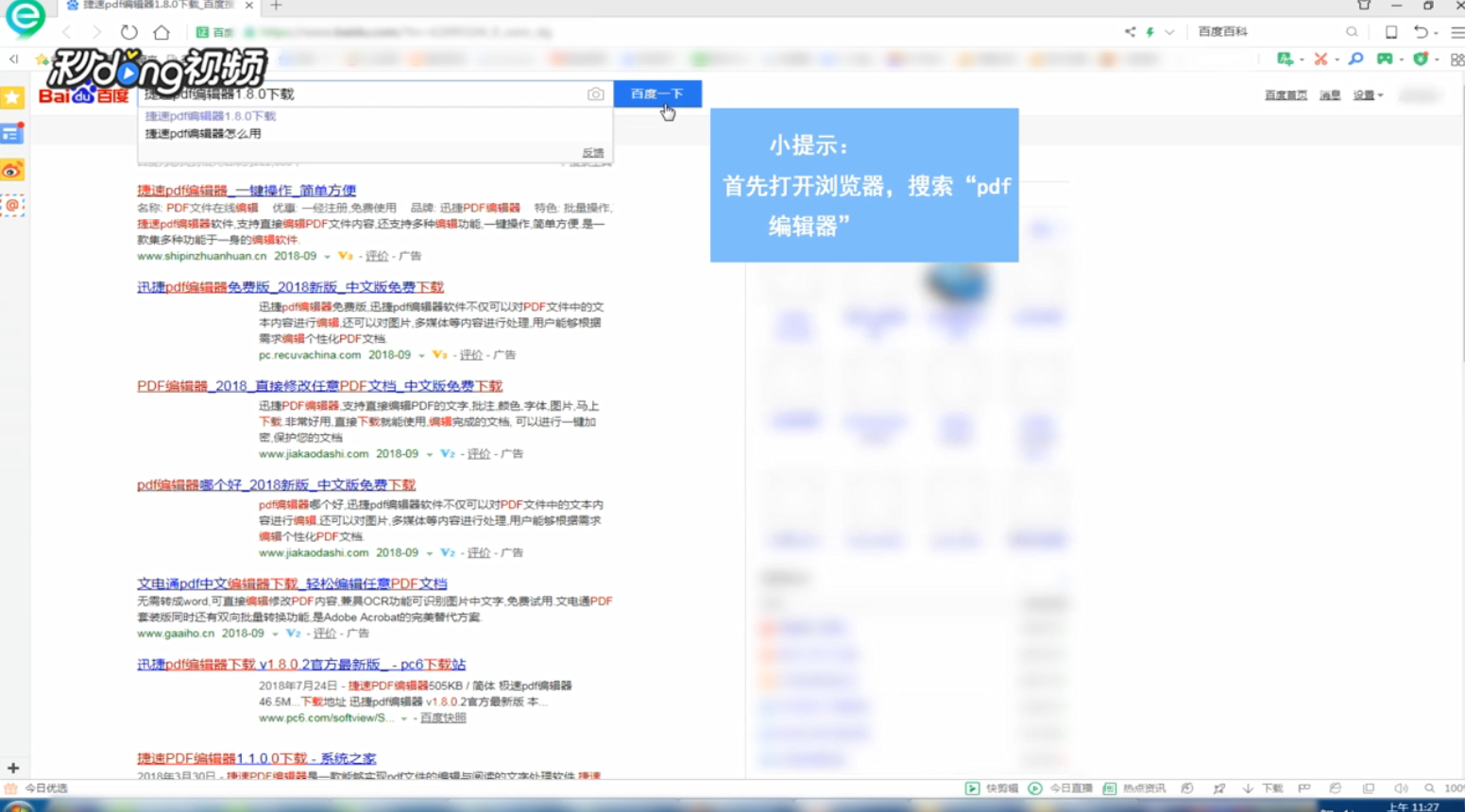This screenshot has height=812, width=1465.
Task: Open the 消息 link
Action: pos(1330,95)
